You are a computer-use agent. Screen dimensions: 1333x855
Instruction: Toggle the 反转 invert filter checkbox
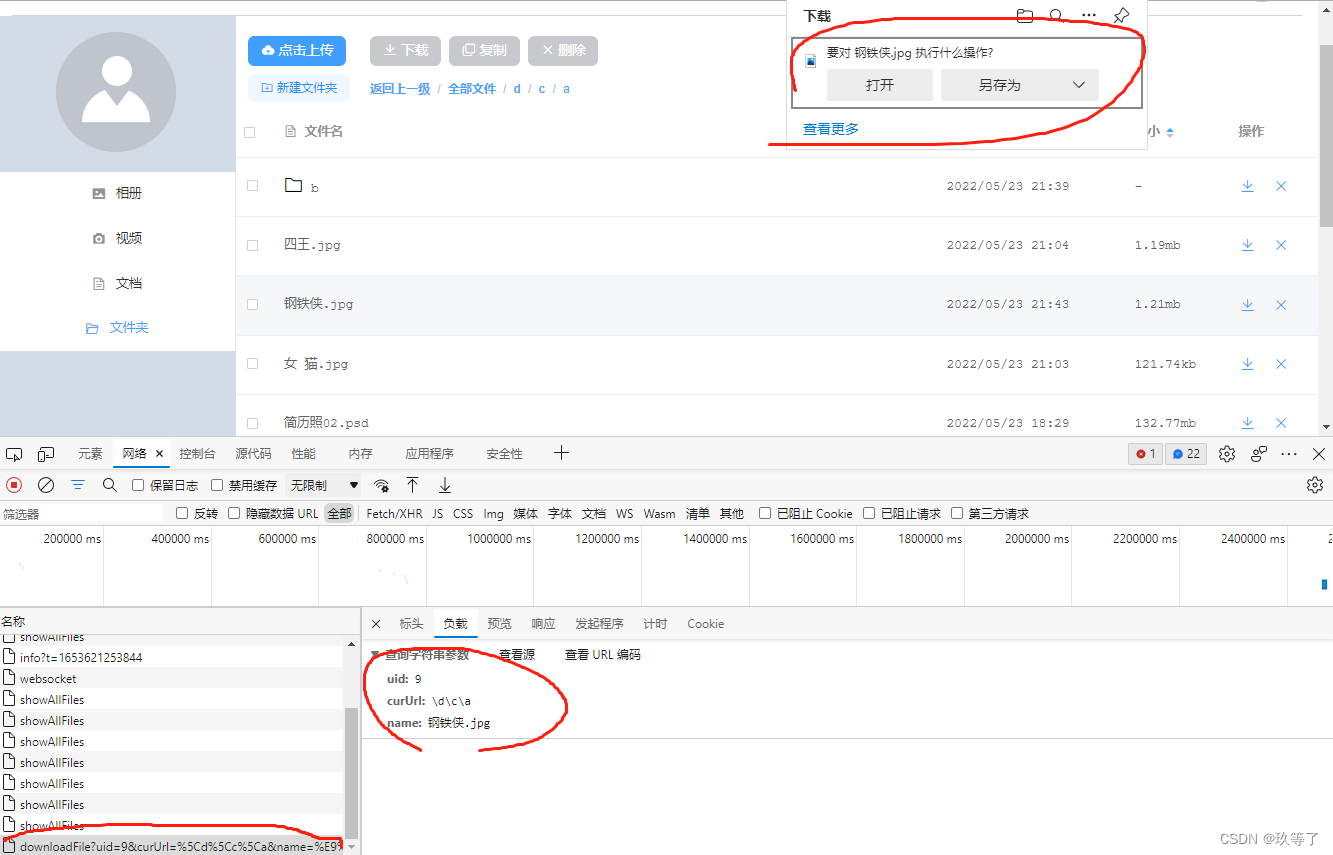182,513
